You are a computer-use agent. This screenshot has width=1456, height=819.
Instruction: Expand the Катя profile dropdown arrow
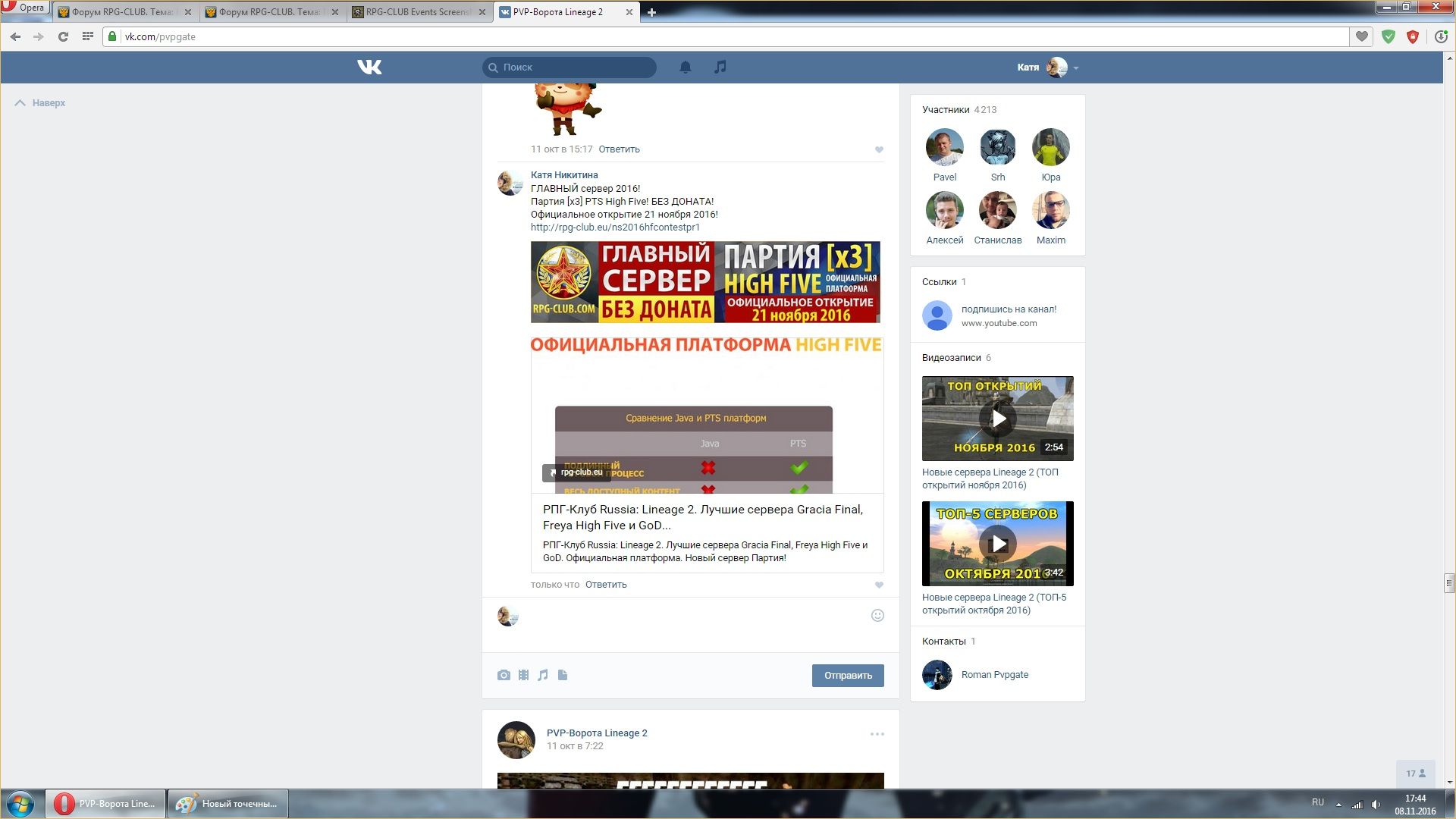1076,68
